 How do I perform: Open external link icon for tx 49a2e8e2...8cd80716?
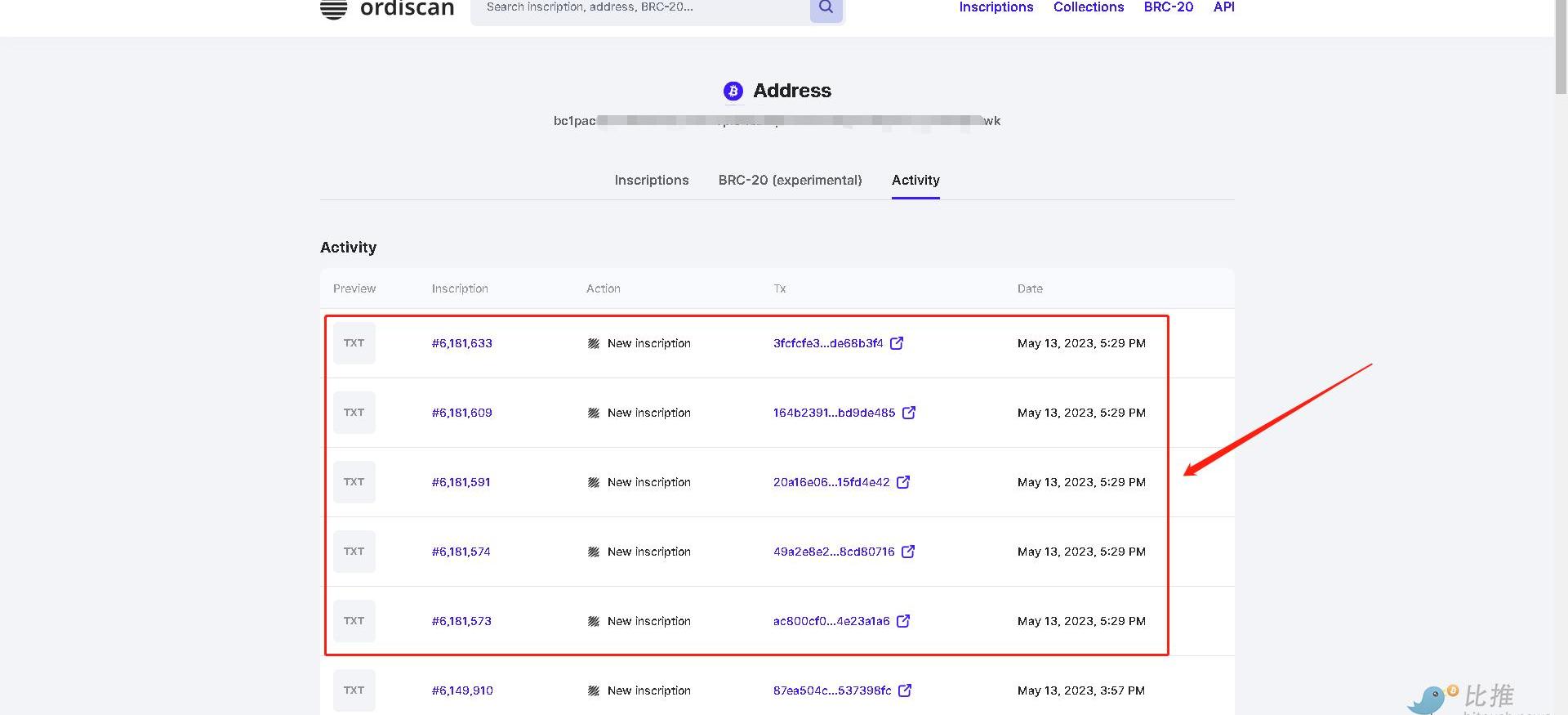click(x=908, y=552)
